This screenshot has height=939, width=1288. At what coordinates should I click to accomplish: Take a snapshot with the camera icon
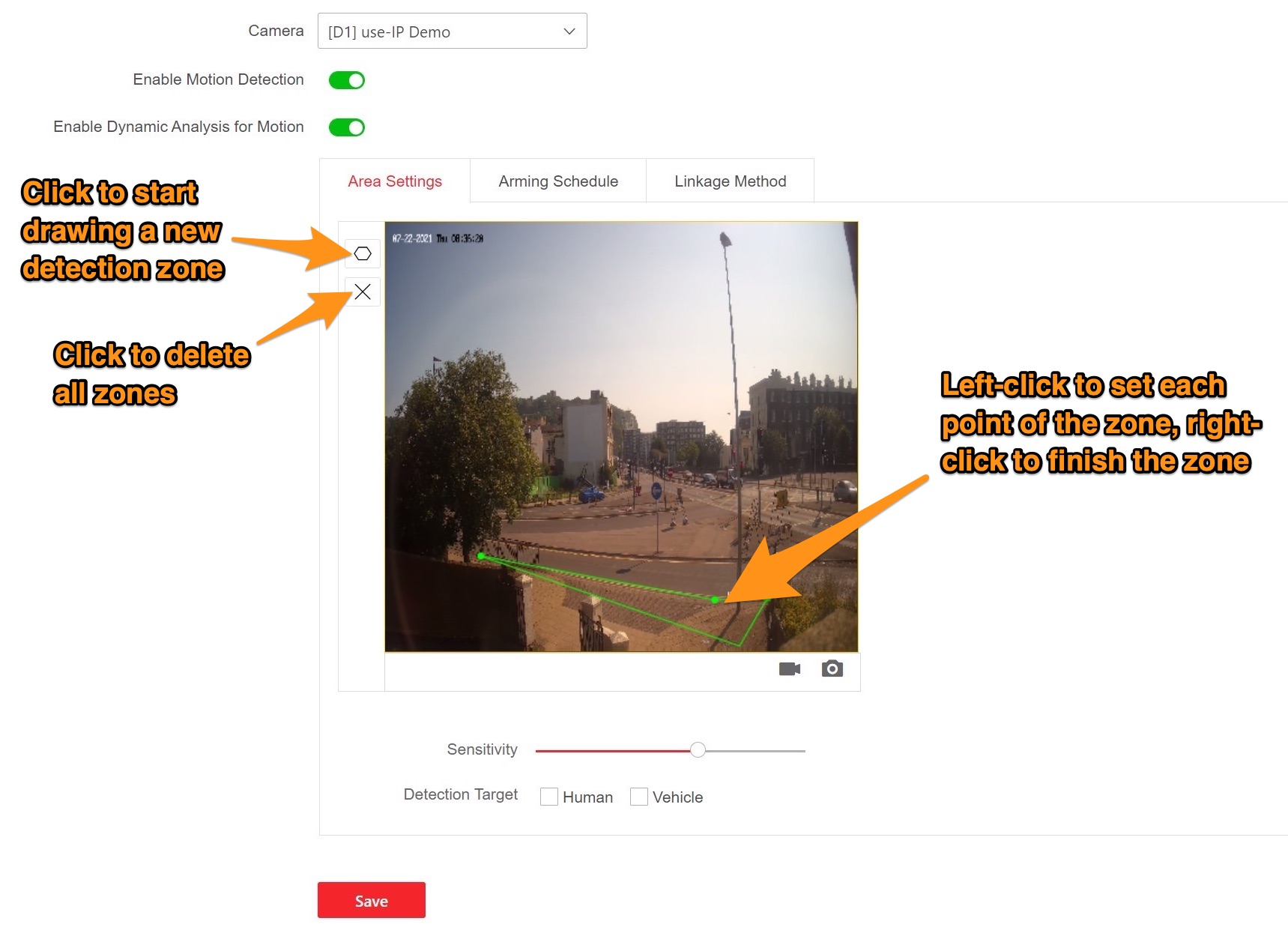[x=832, y=668]
